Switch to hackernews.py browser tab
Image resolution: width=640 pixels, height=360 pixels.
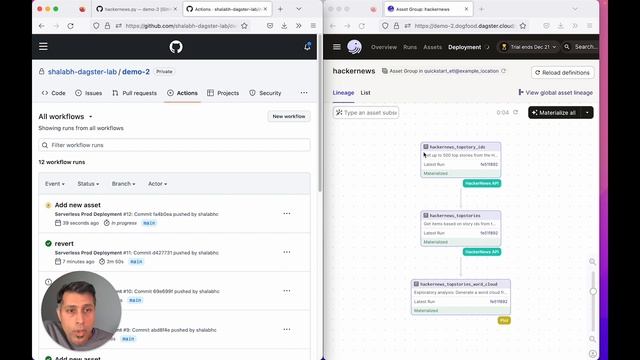pos(136,9)
